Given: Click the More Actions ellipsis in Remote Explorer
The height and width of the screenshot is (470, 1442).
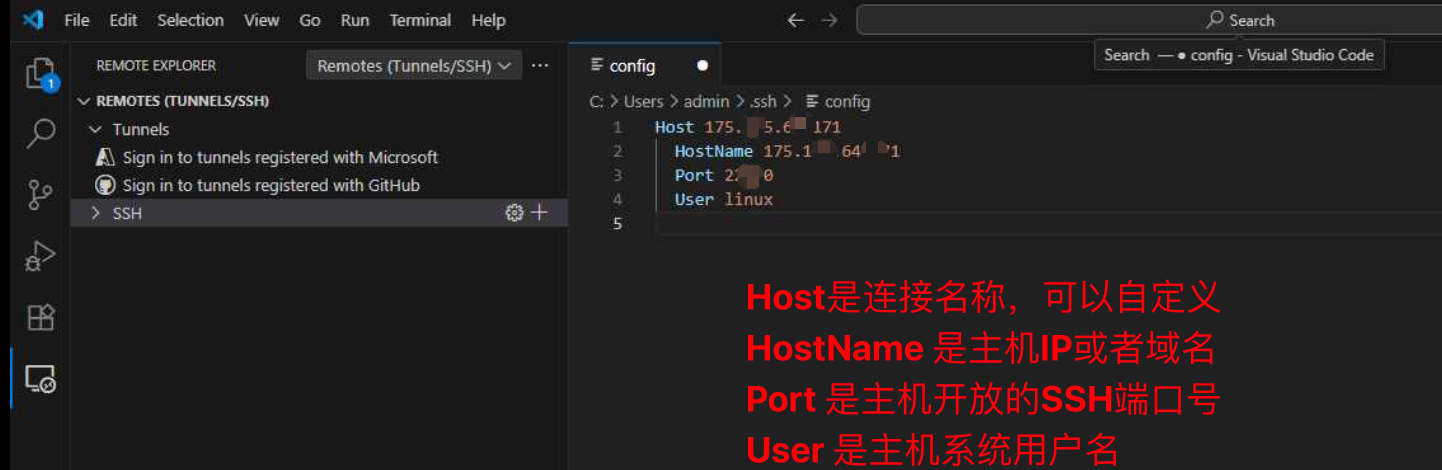Looking at the screenshot, I should pyautogui.click(x=540, y=66).
